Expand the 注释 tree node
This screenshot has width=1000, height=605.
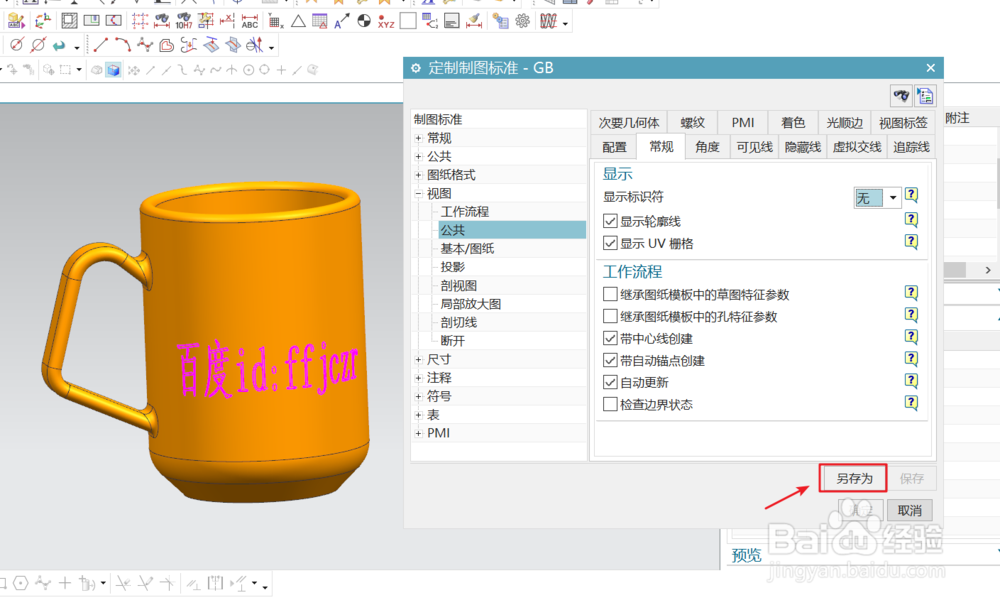pos(418,378)
